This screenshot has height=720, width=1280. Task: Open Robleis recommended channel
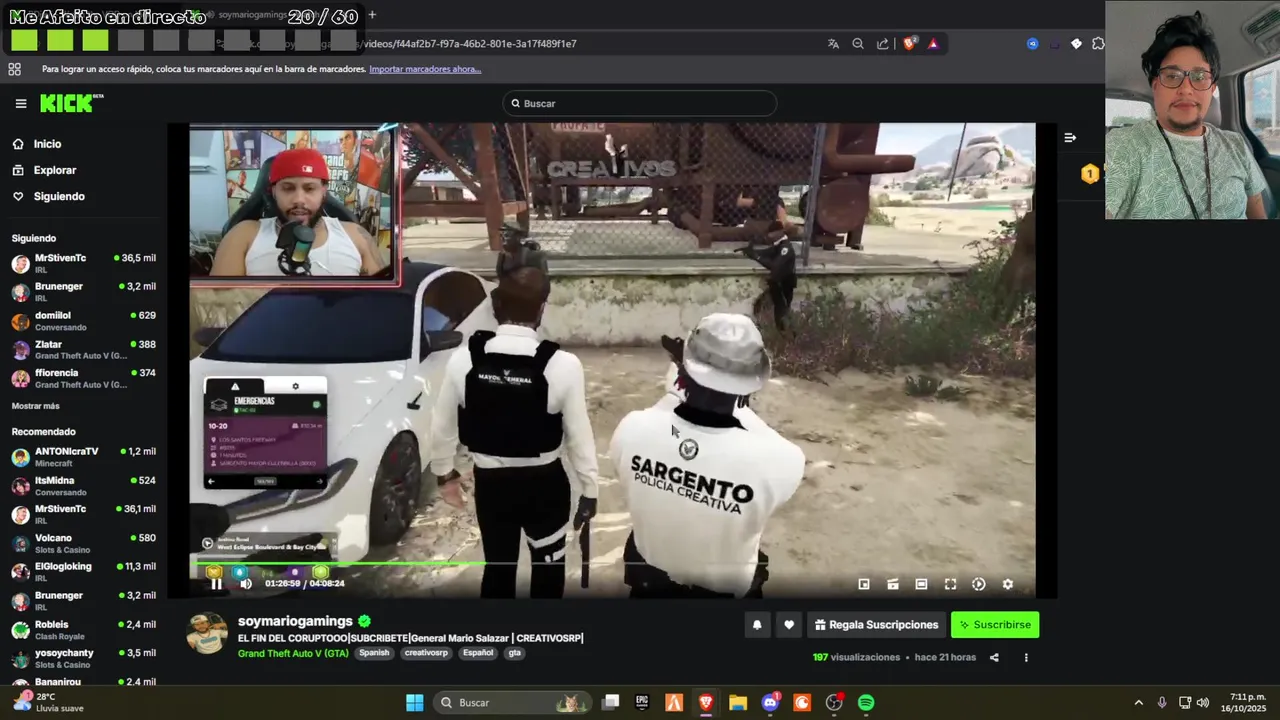point(83,630)
